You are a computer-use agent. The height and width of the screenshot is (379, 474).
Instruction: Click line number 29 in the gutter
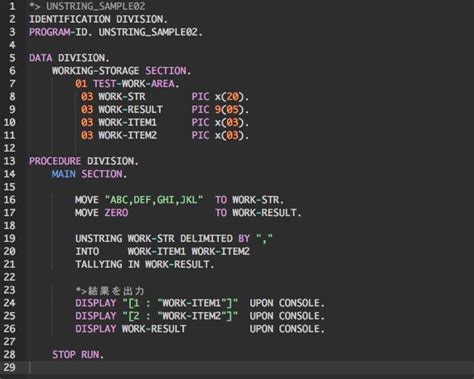pyautogui.click(x=9, y=368)
